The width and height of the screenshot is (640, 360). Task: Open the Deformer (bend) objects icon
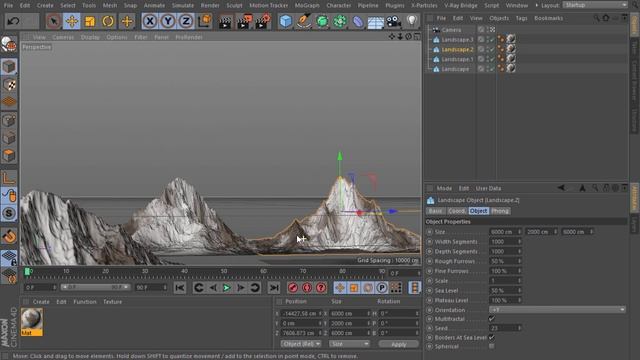point(358,21)
